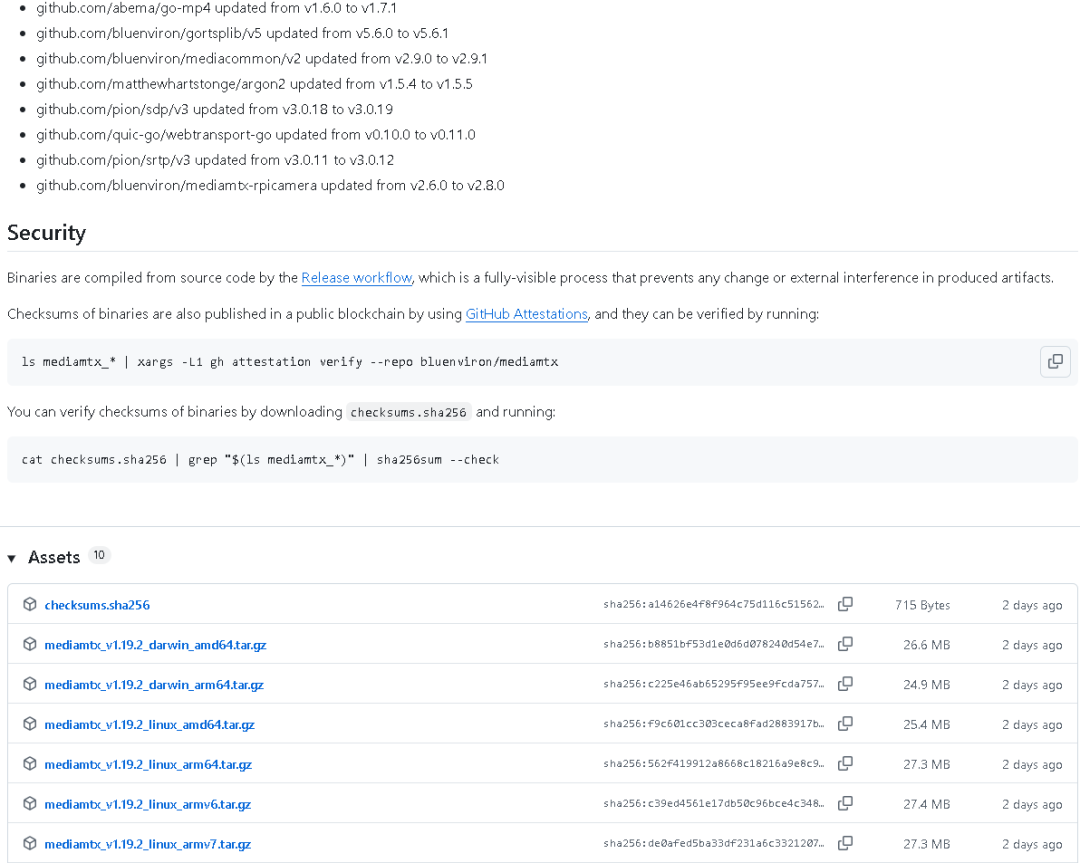Viewport: 1080px width, 863px height.
Task: Download mediamtx_v1.19.2_linux_arm64.tar.gz
Action: click(x=148, y=765)
